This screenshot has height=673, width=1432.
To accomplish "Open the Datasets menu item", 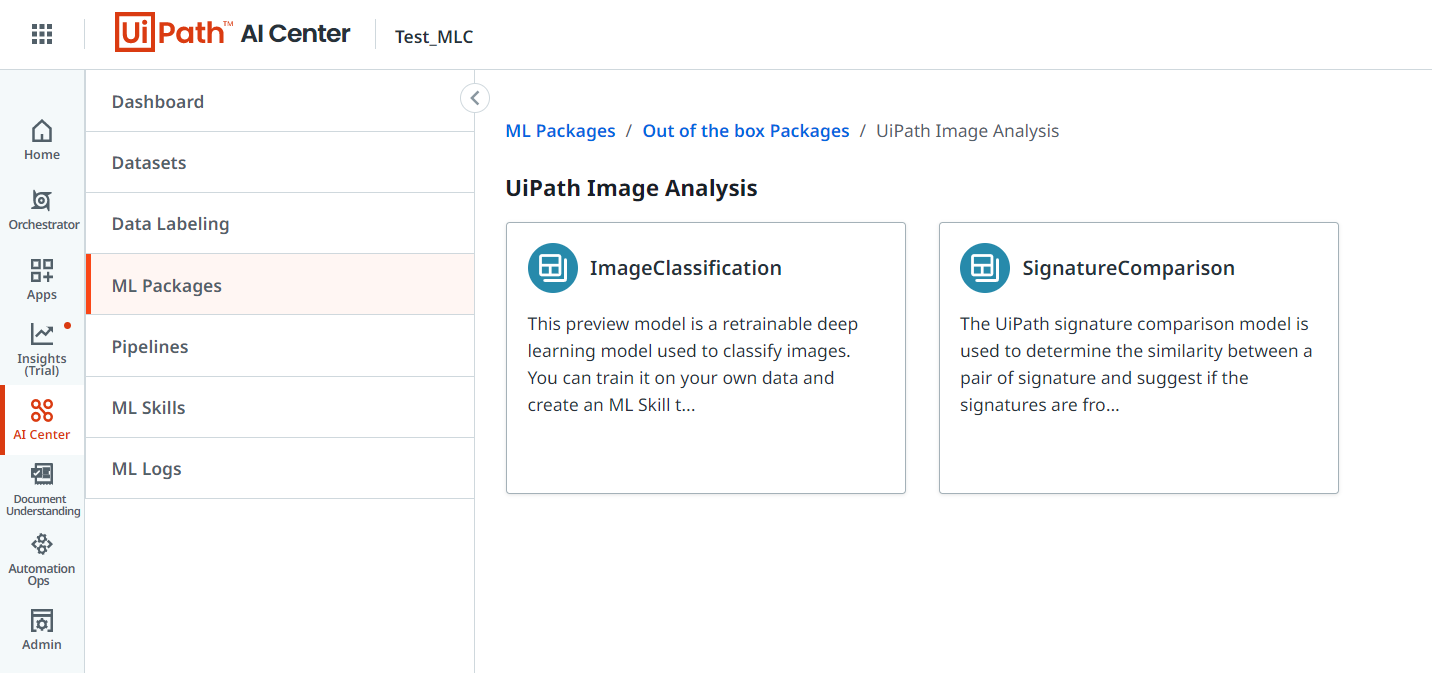I will pyautogui.click(x=149, y=163).
